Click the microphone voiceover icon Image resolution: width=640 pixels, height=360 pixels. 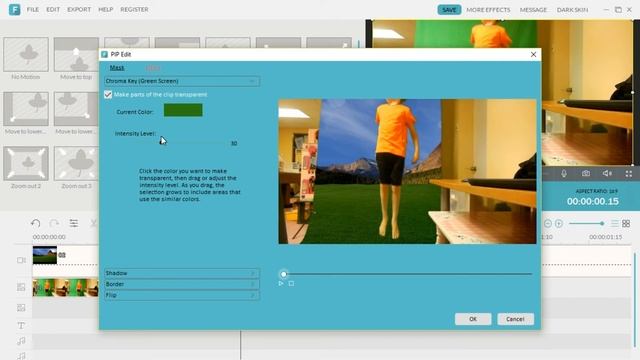click(x=564, y=173)
